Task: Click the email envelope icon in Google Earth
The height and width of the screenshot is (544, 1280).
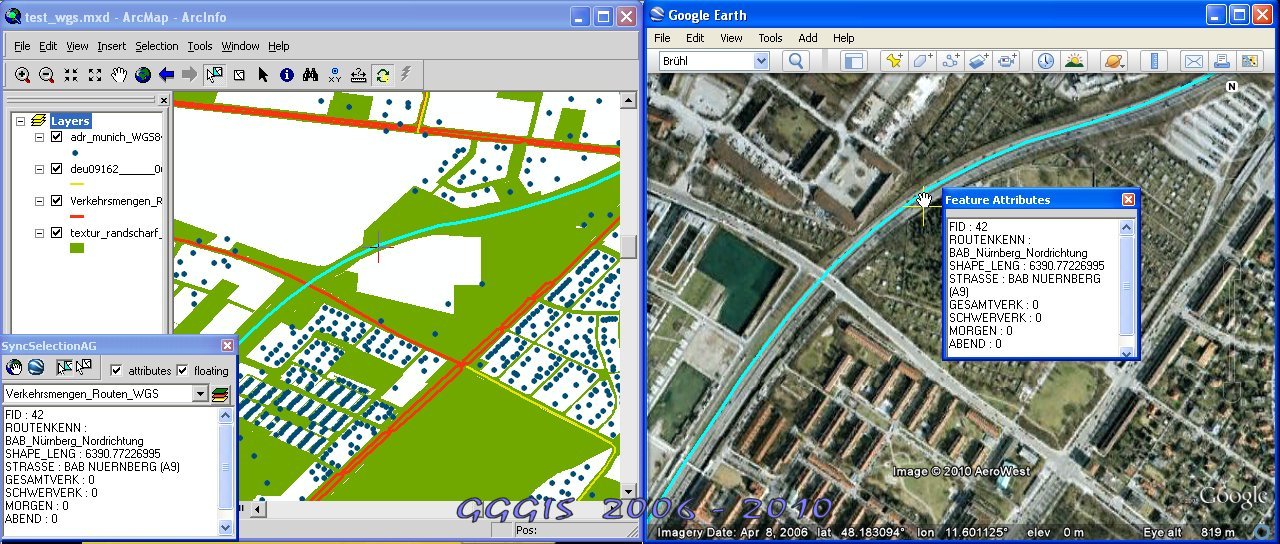Action: (1193, 61)
